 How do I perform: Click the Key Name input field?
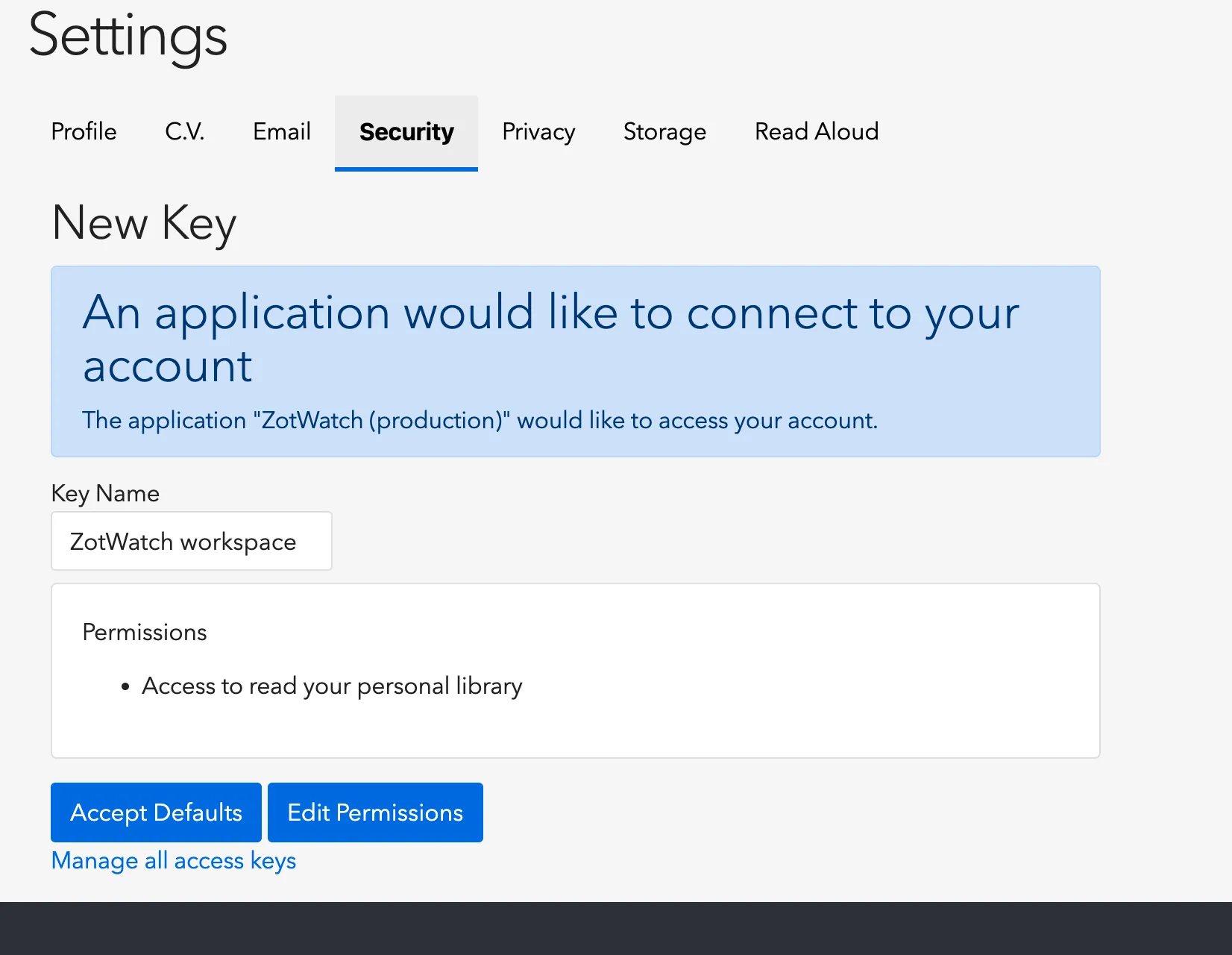pyautogui.click(x=192, y=541)
